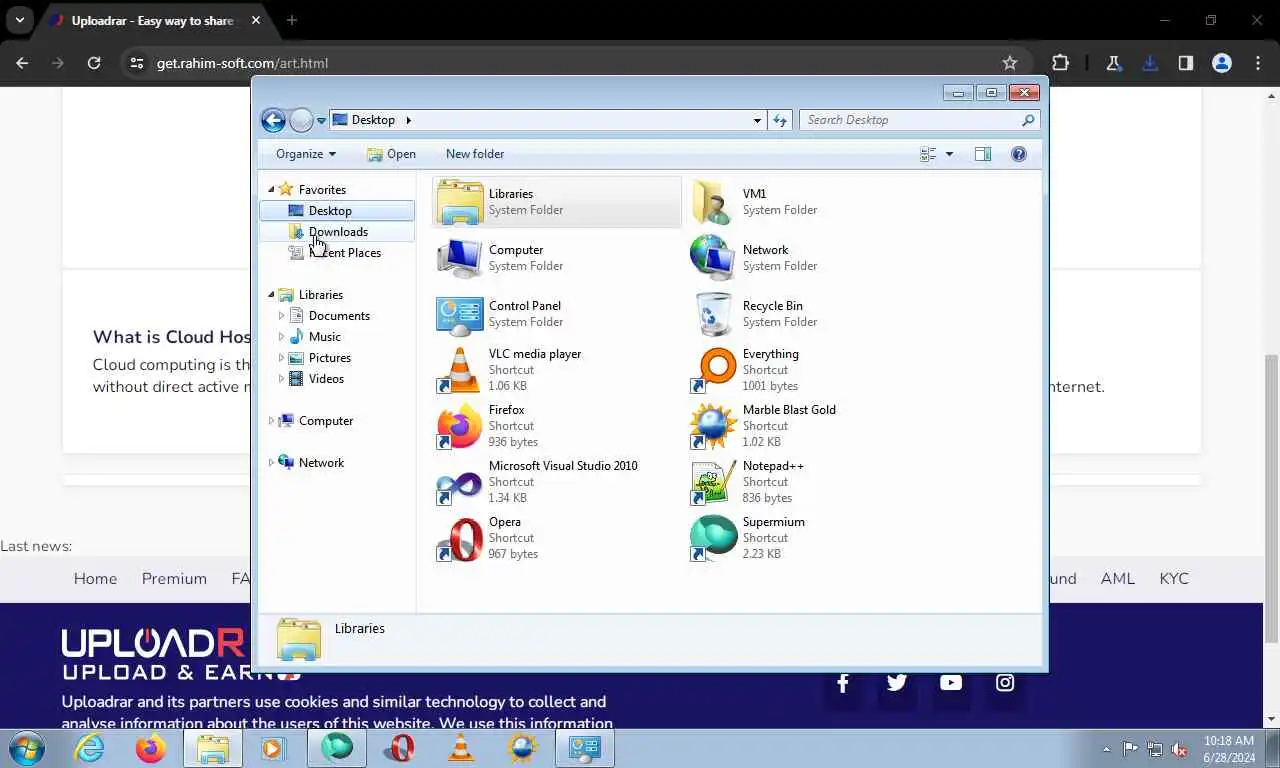1280x768 pixels.
Task: Collapse the Libraries tree section
Action: coord(271,295)
